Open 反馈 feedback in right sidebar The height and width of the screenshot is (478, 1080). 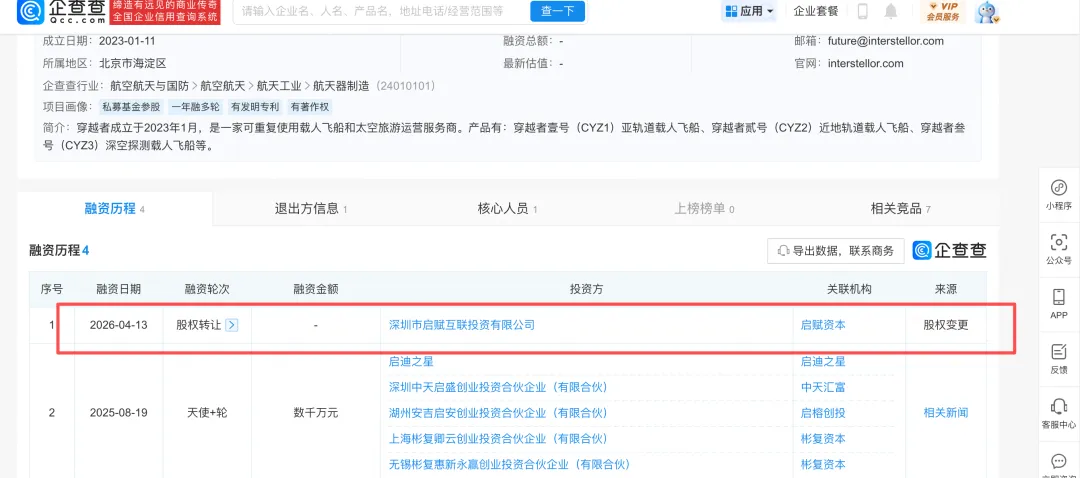pyautogui.click(x=1058, y=359)
